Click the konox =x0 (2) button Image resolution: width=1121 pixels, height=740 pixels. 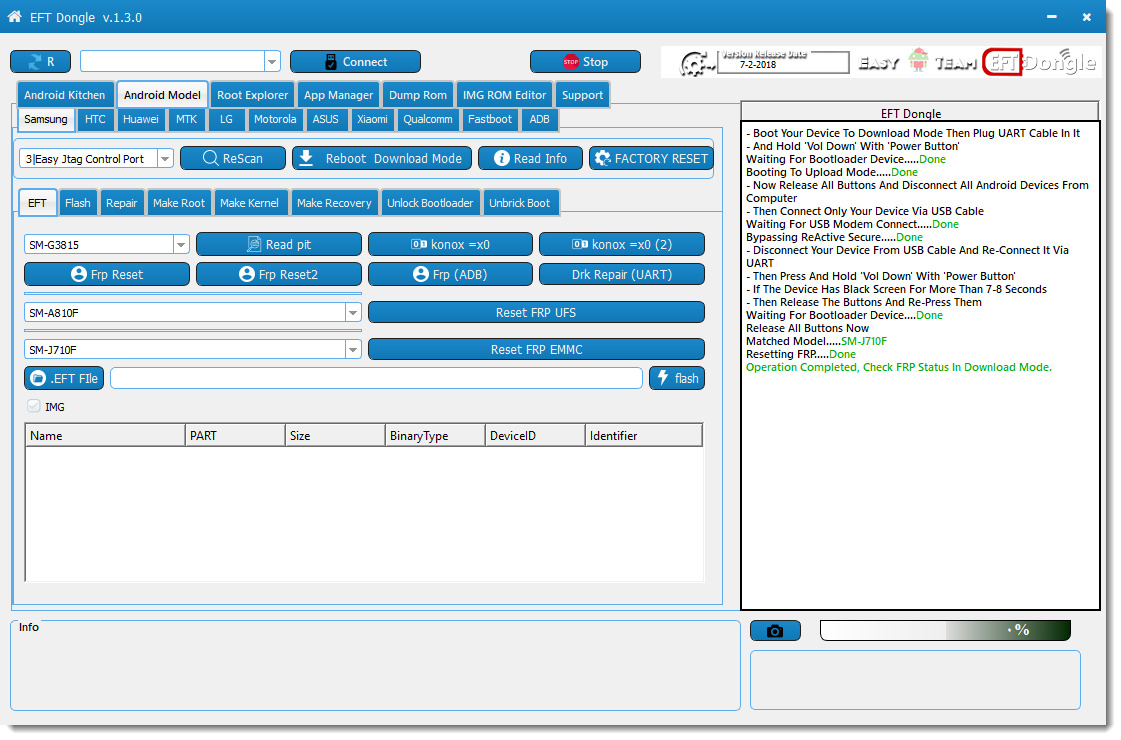coord(622,245)
